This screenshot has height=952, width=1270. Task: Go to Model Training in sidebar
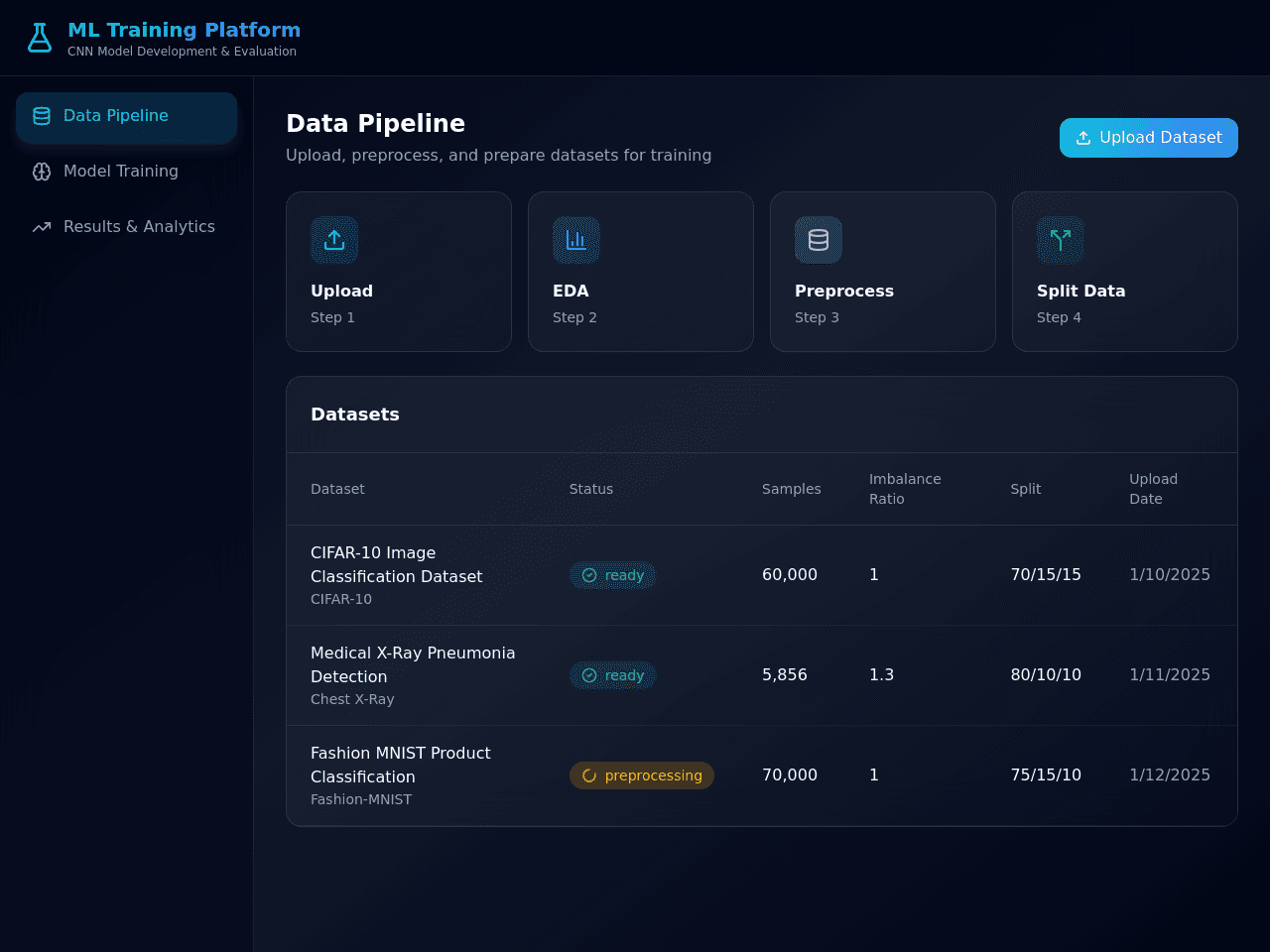coord(126,172)
